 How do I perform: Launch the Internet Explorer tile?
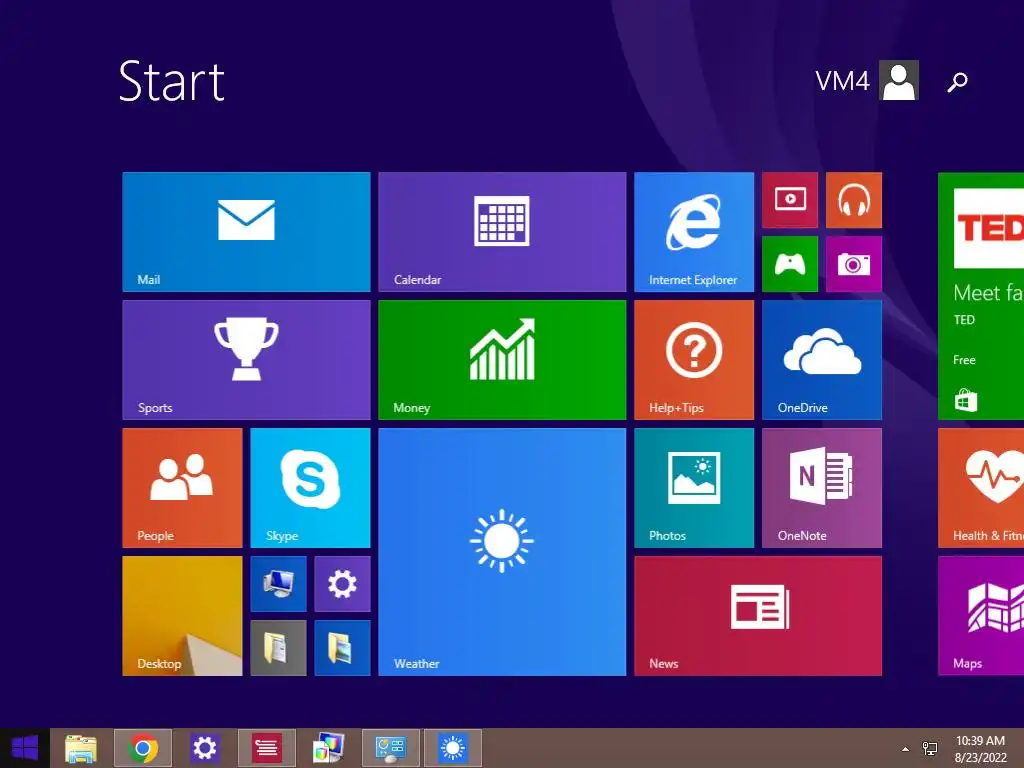(x=694, y=232)
